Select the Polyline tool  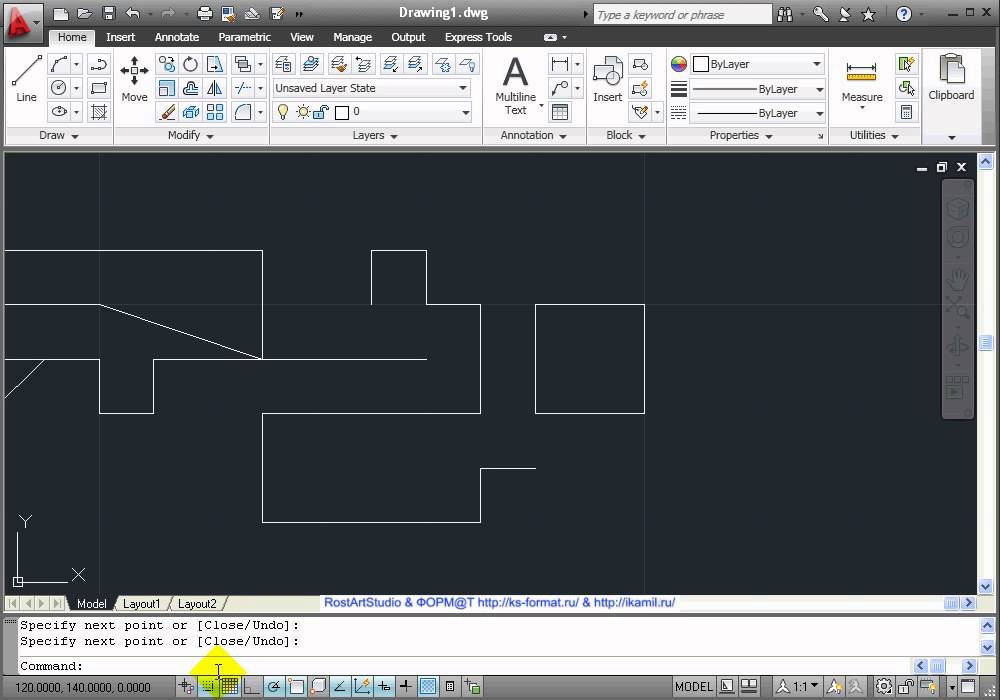(x=98, y=64)
